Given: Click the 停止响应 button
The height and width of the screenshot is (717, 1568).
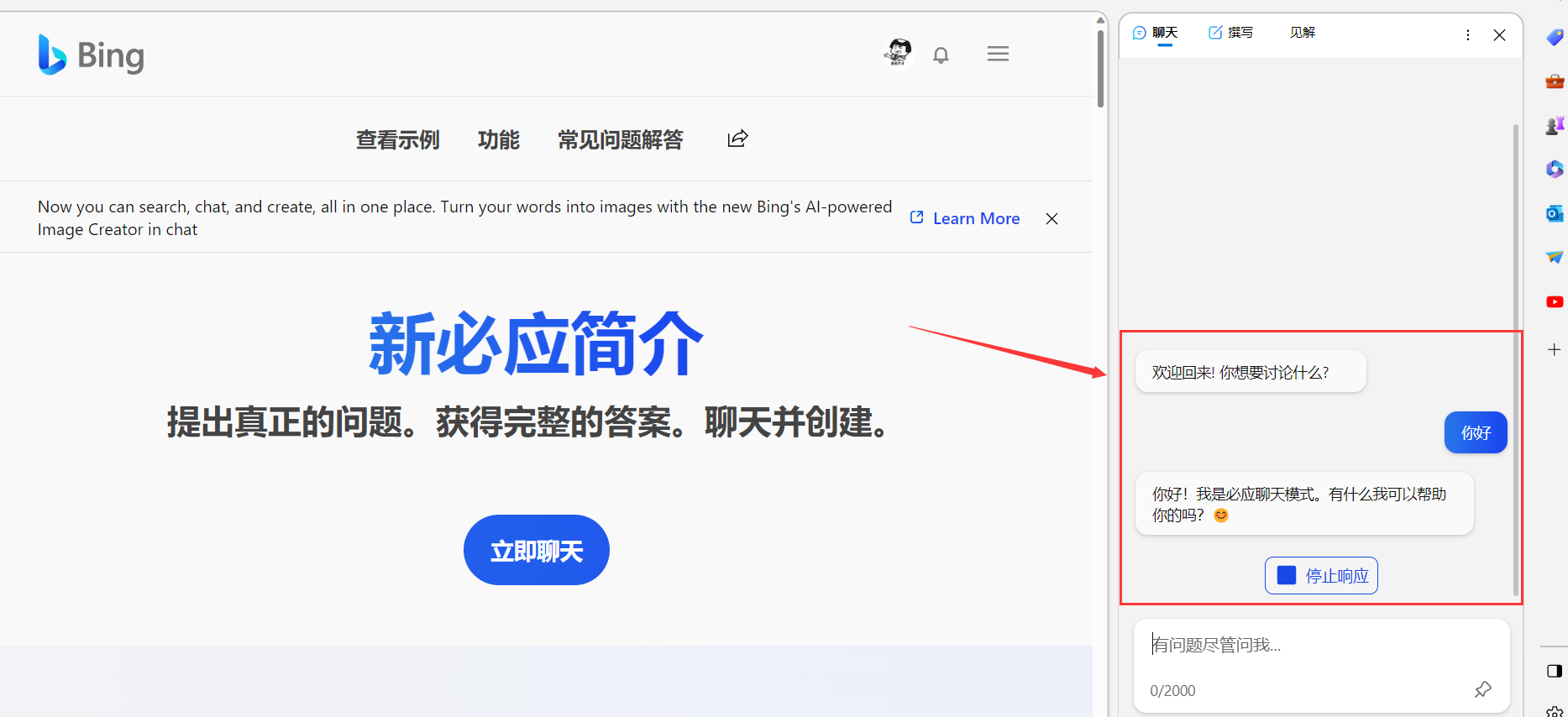Looking at the screenshot, I should pos(1321,575).
